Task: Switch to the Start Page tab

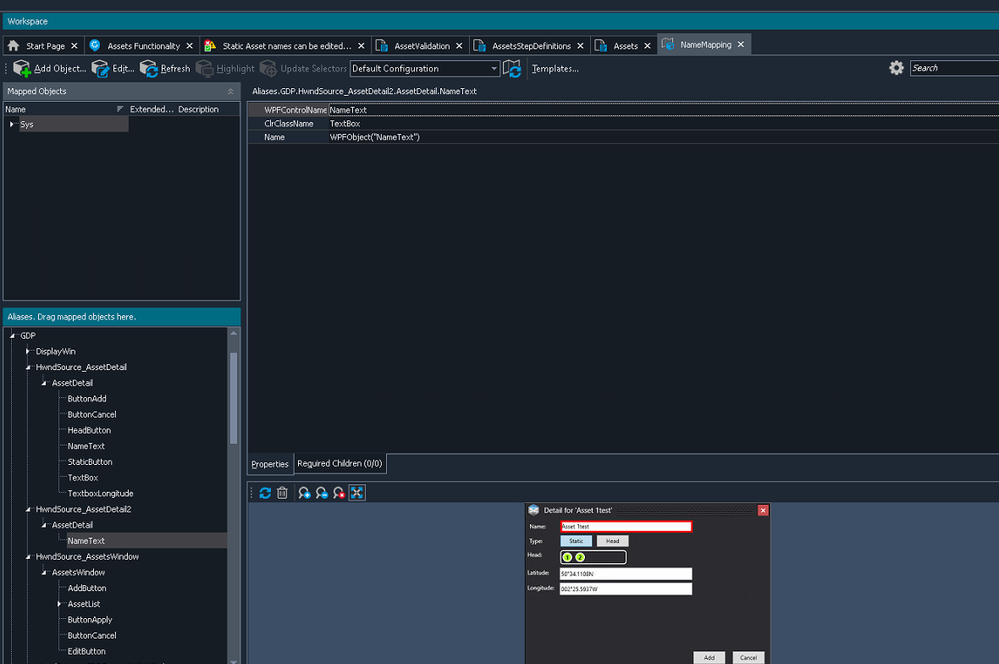Action: pyautogui.click(x=45, y=46)
